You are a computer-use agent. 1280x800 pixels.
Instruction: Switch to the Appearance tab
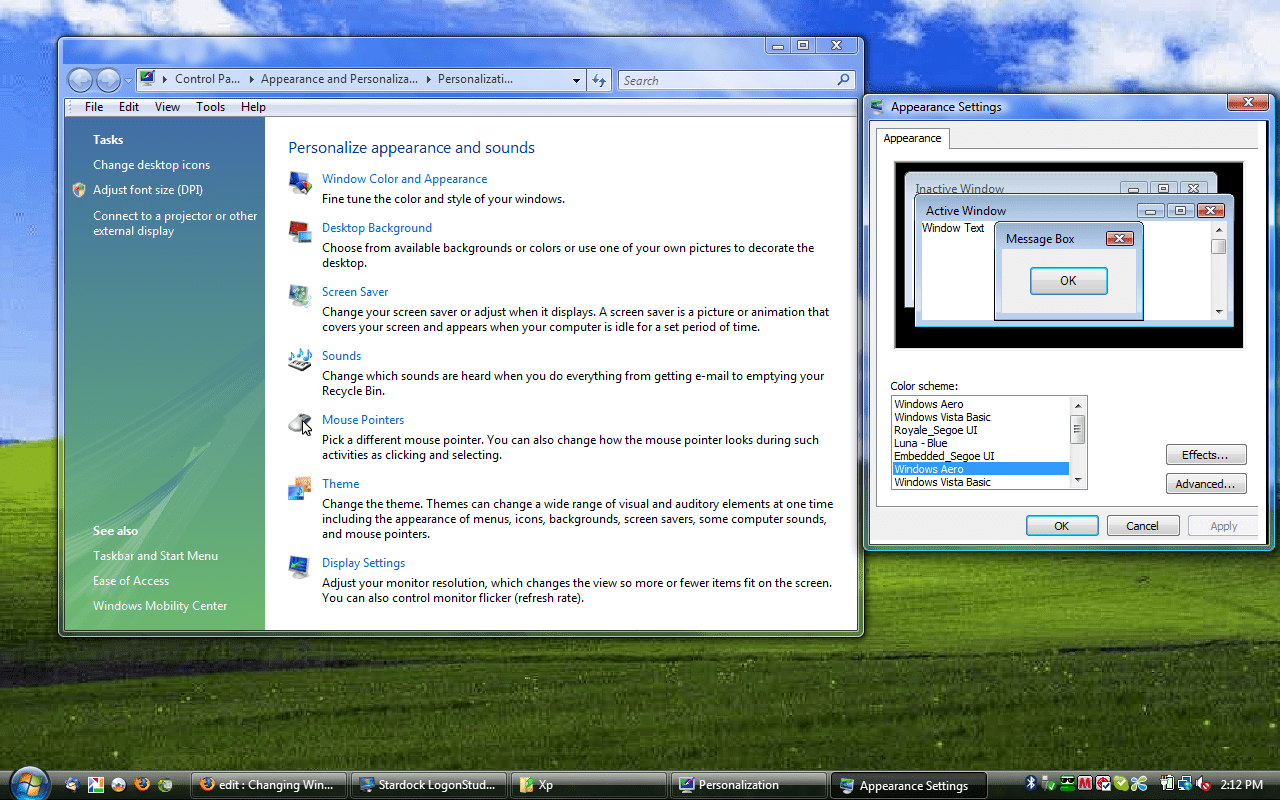pos(911,138)
